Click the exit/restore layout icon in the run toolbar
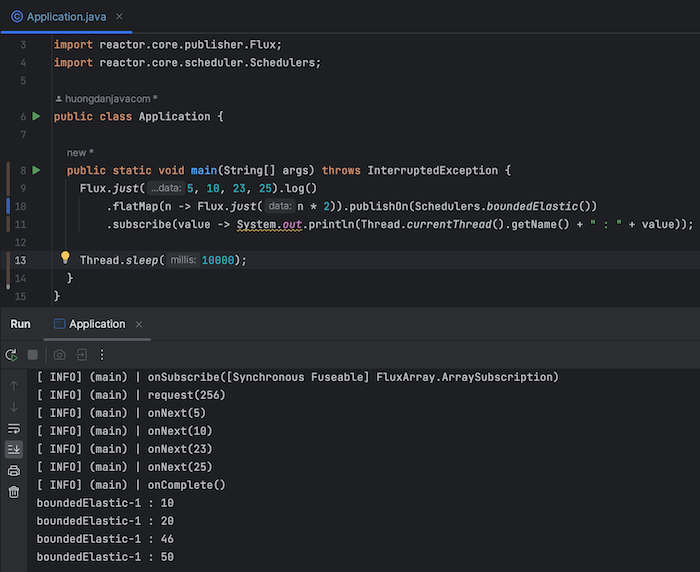The image size is (700, 572). (81, 355)
